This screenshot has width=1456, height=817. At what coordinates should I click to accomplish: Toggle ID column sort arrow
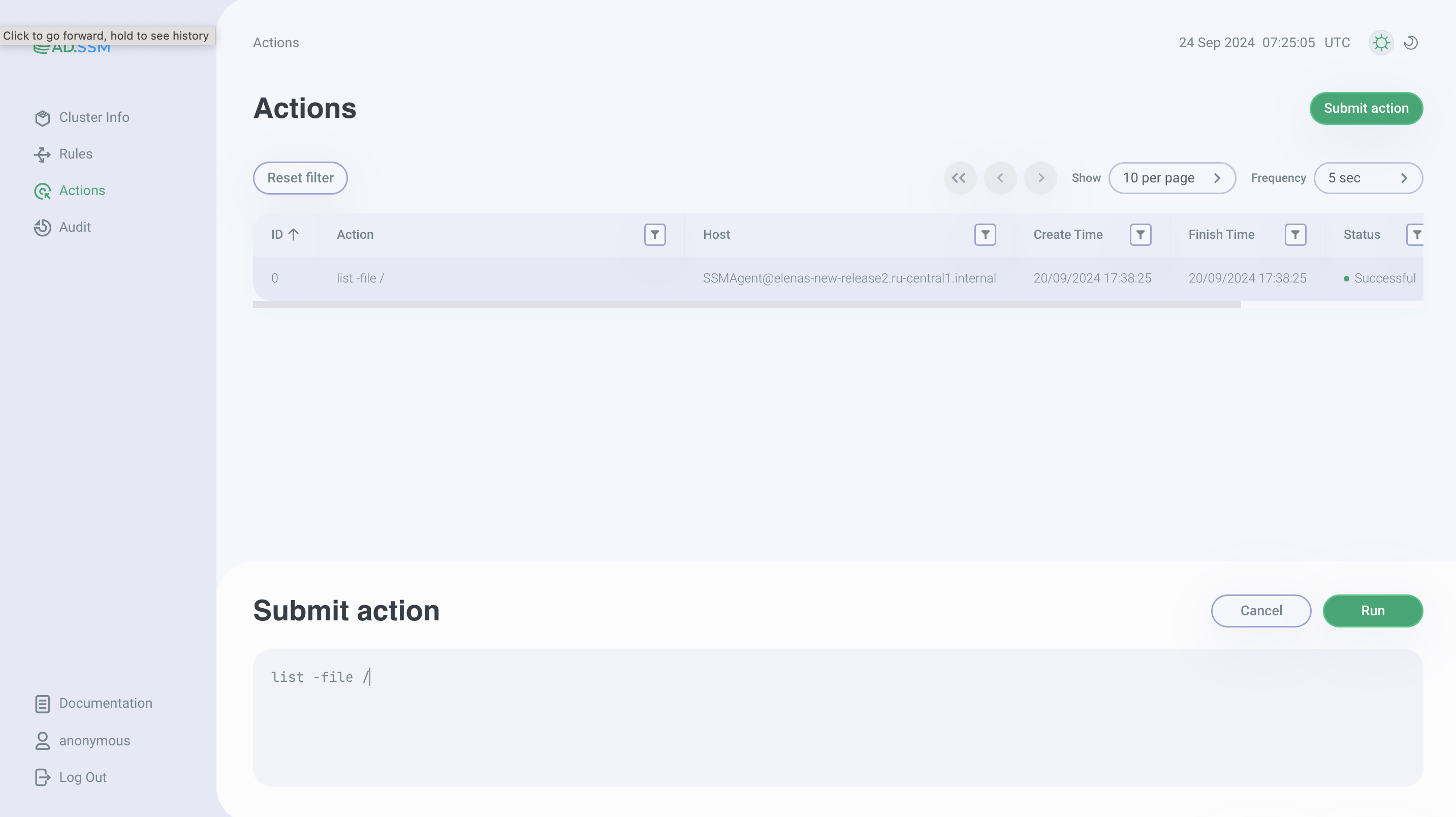coord(293,235)
